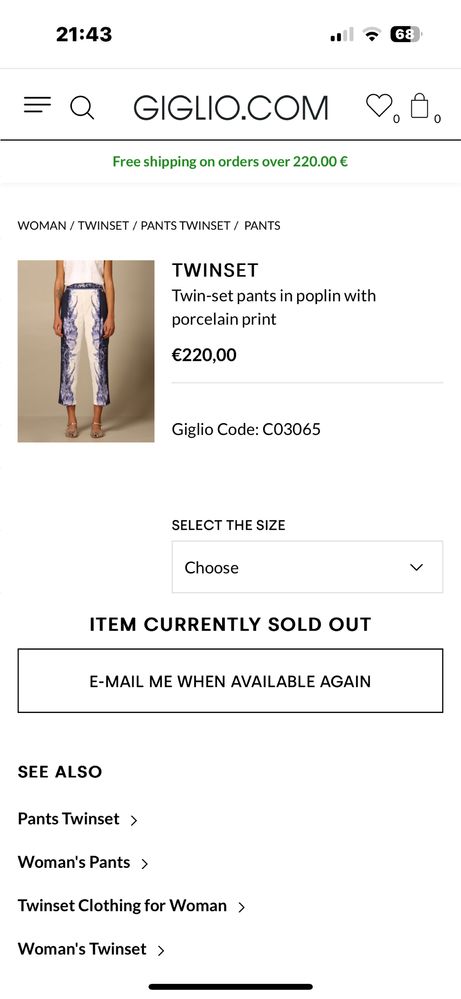
Task: Open the shopping bag icon
Action: point(420,105)
